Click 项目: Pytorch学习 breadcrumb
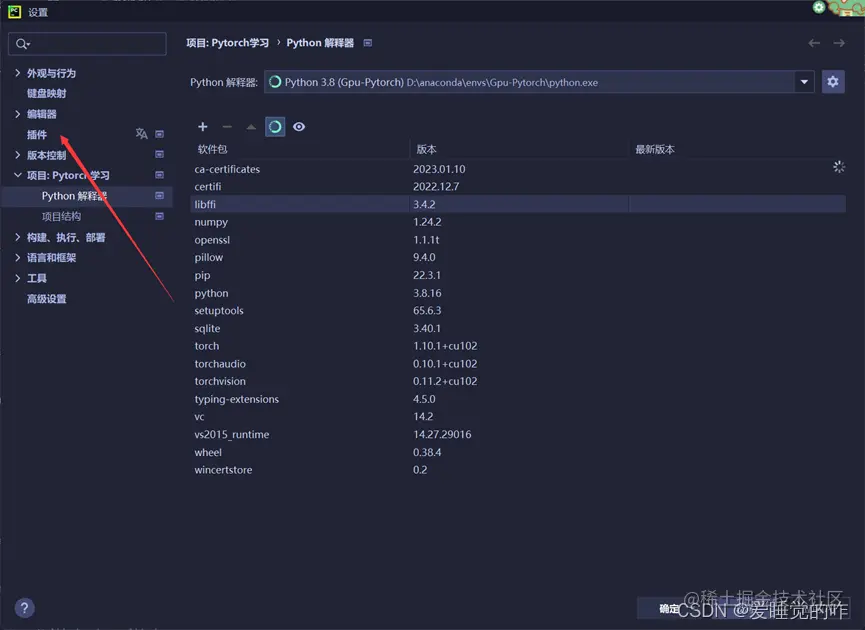Screen dimensions: 865x630 227,43
